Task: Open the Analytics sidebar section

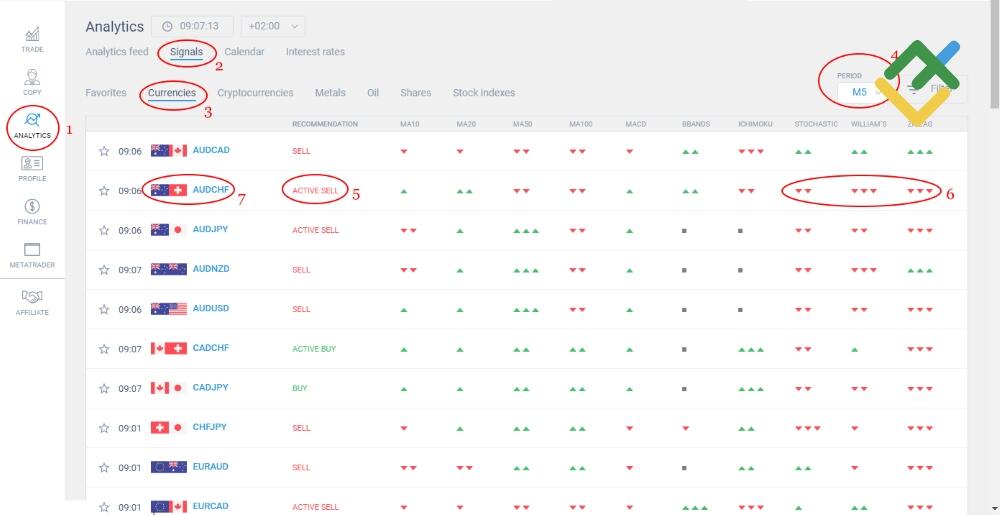Action: tap(32, 126)
